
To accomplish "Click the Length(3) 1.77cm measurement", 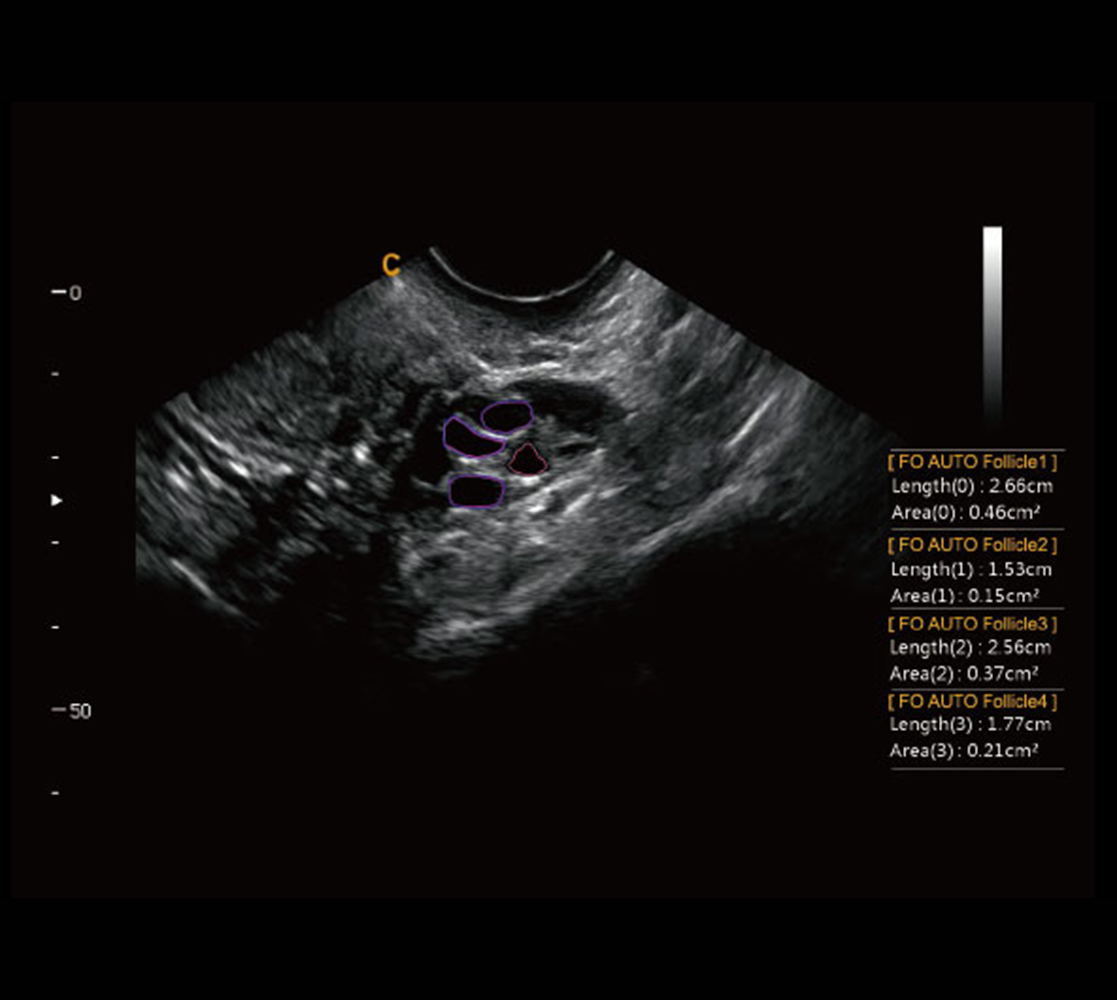I will click(x=971, y=724).
